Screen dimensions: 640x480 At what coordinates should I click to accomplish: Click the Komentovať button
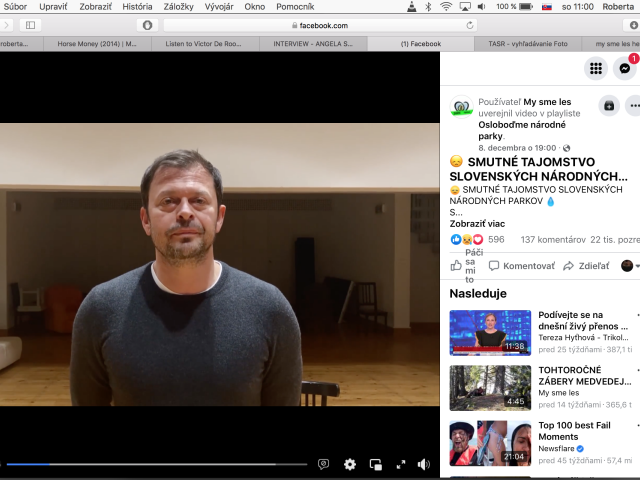pyautogui.click(x=522, y=266)
